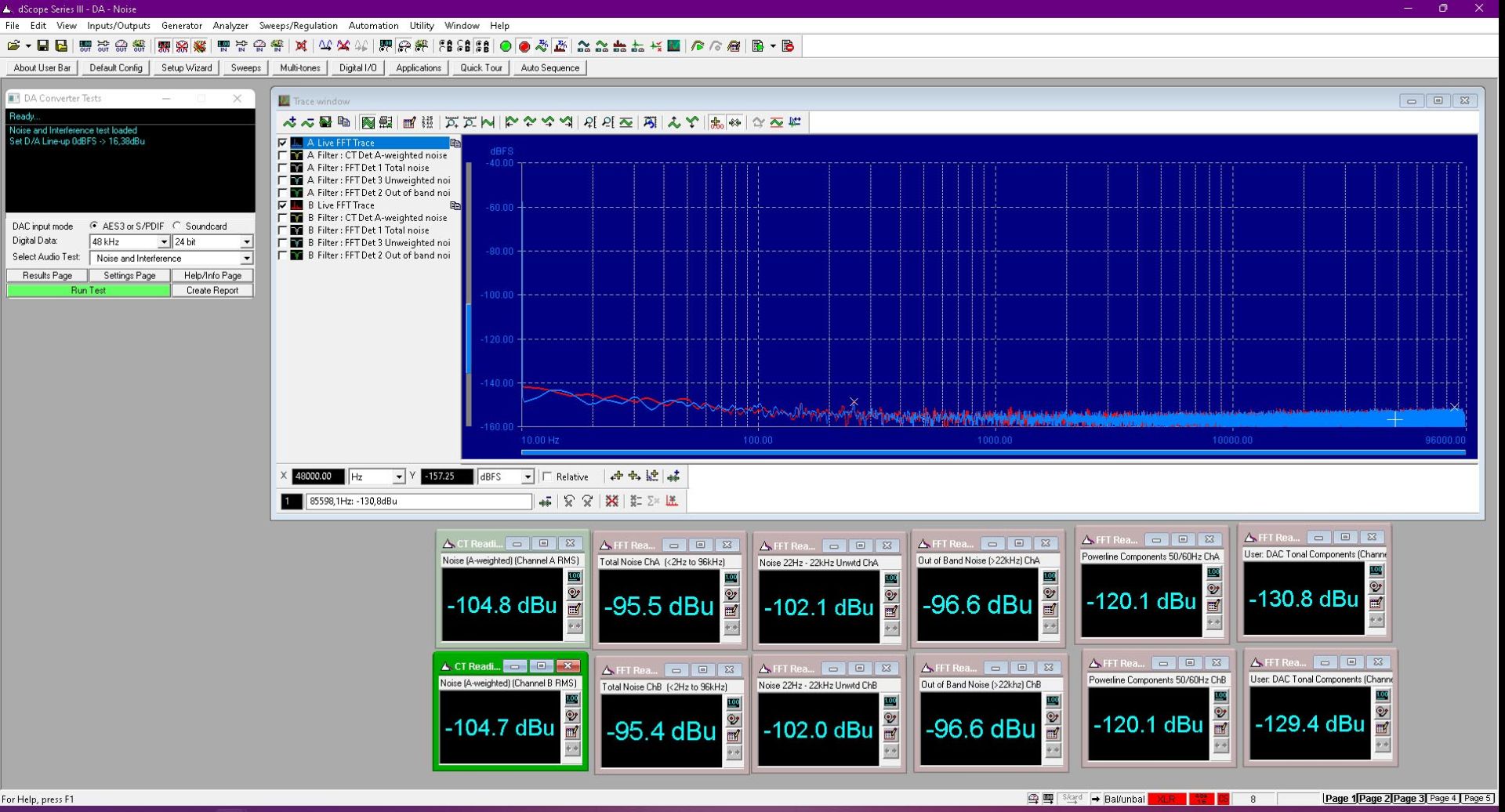The image size is (1505, 812).
Task: Click the analyzer 1.00 IN level icon
Action: 223,46
